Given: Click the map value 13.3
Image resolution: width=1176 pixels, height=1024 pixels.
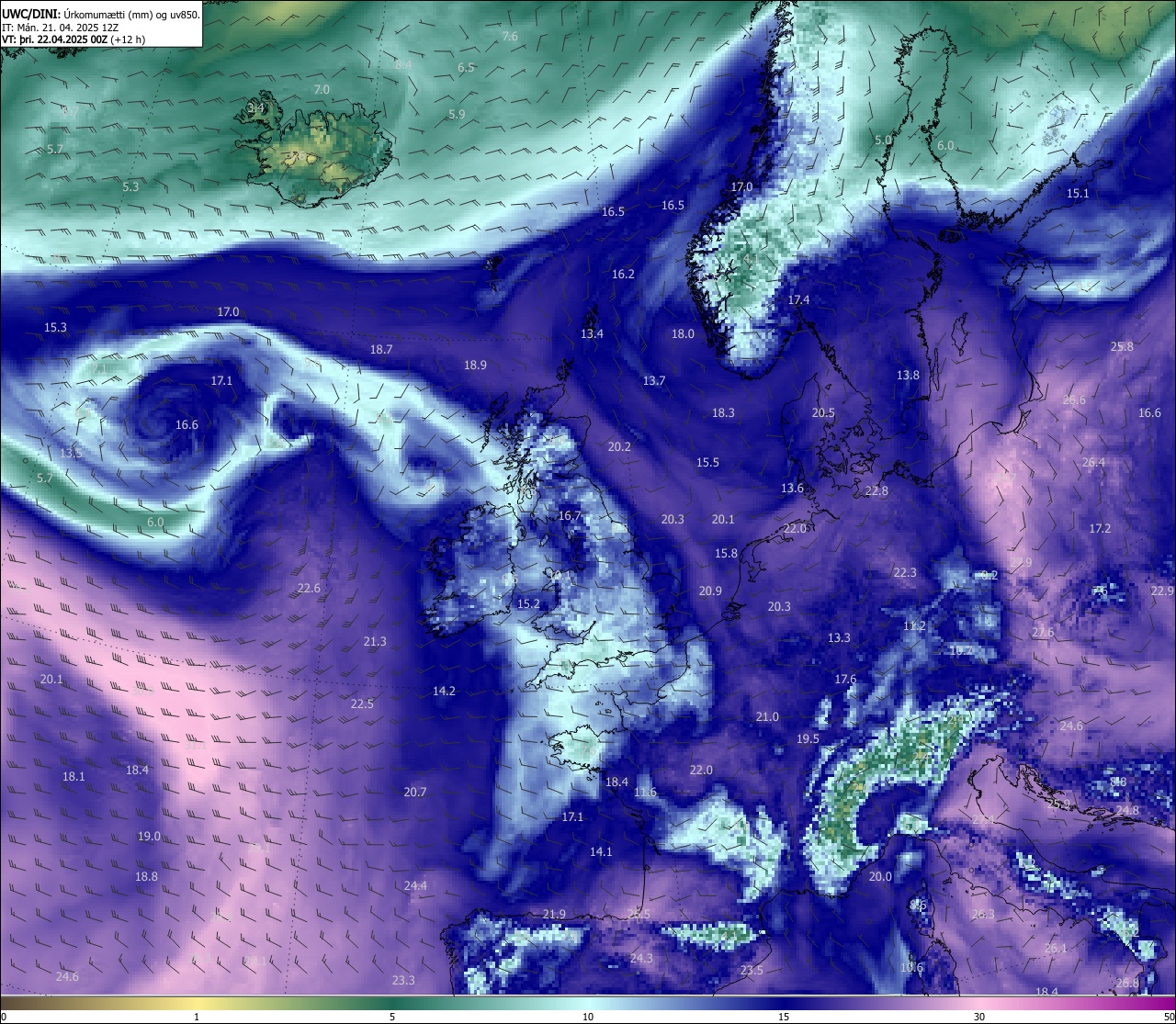Looking at the screenshot, I should 839,637.
